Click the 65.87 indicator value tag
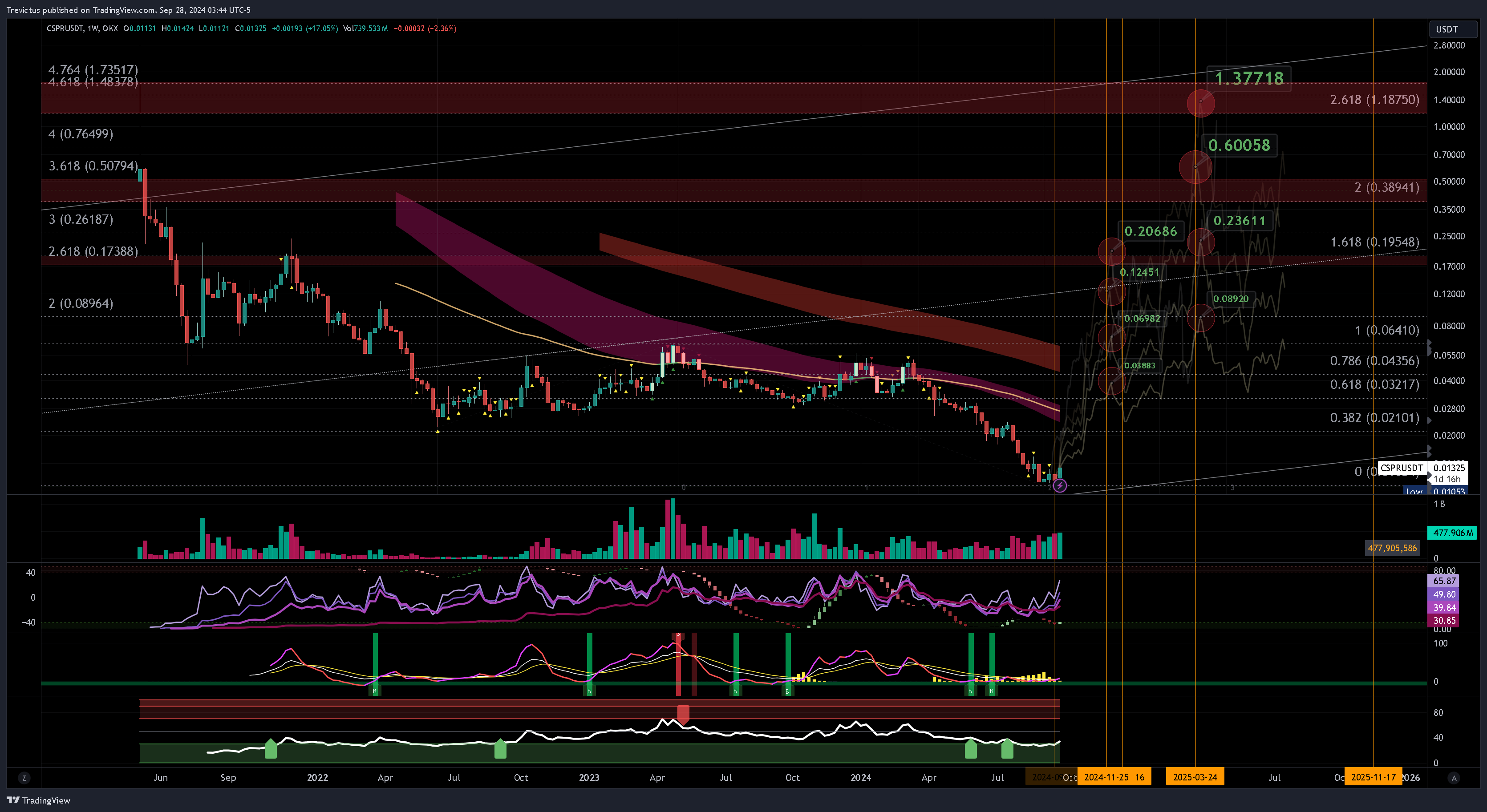The image size is (1487, 812). [x=1444, y=581]
